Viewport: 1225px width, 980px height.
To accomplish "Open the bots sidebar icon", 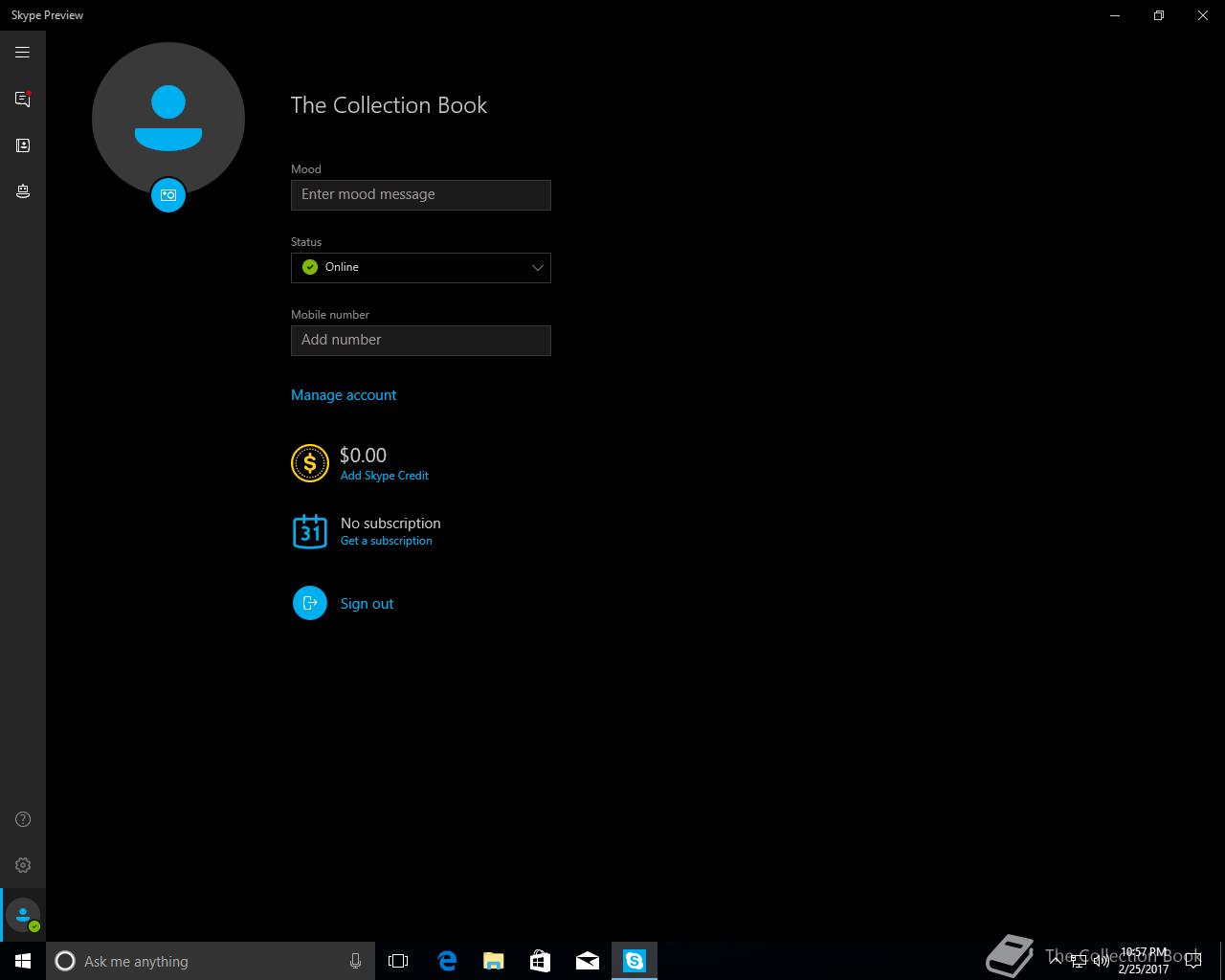I will click(x=22, y=191).
